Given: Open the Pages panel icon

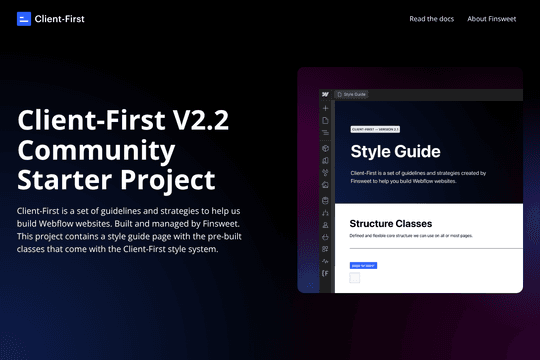Looking at the screenshot, I should pyautogui.click(x=325, y=121).
